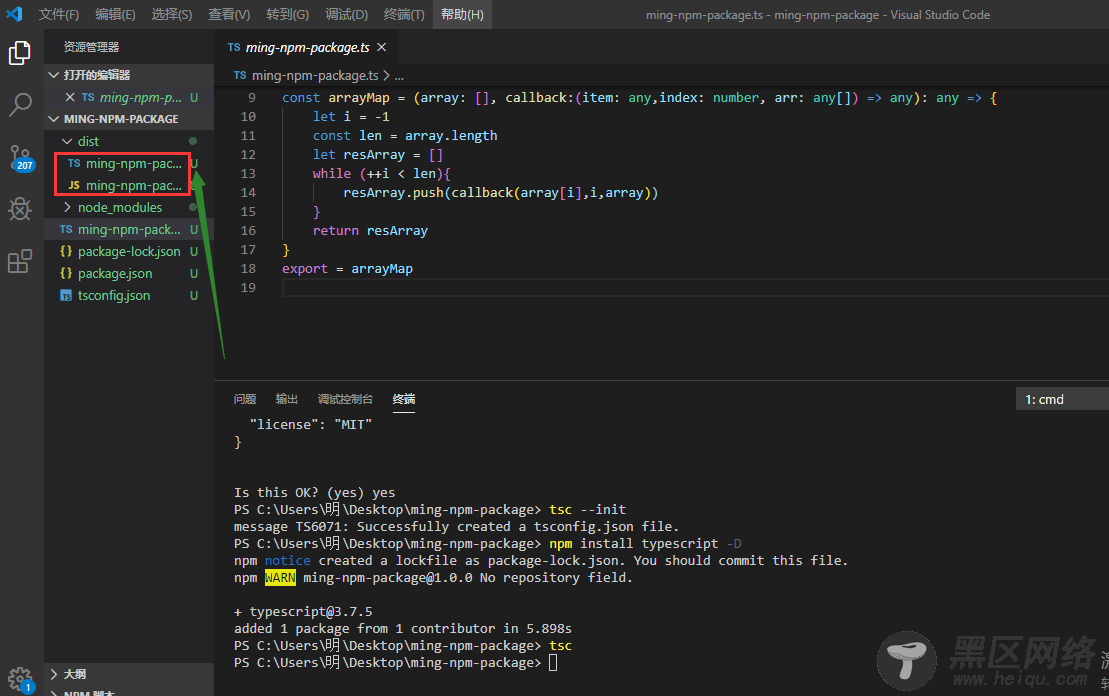The height and width of the screenshot is (696, 1109).
Task: Collapse the MING-NPM-PACKAGE folder section
Action: click(54, 119)
